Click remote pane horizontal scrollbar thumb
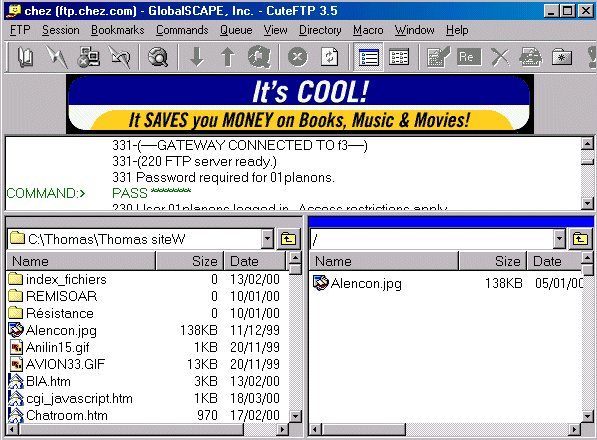597x440 pixels. click(x=363, y=430)
